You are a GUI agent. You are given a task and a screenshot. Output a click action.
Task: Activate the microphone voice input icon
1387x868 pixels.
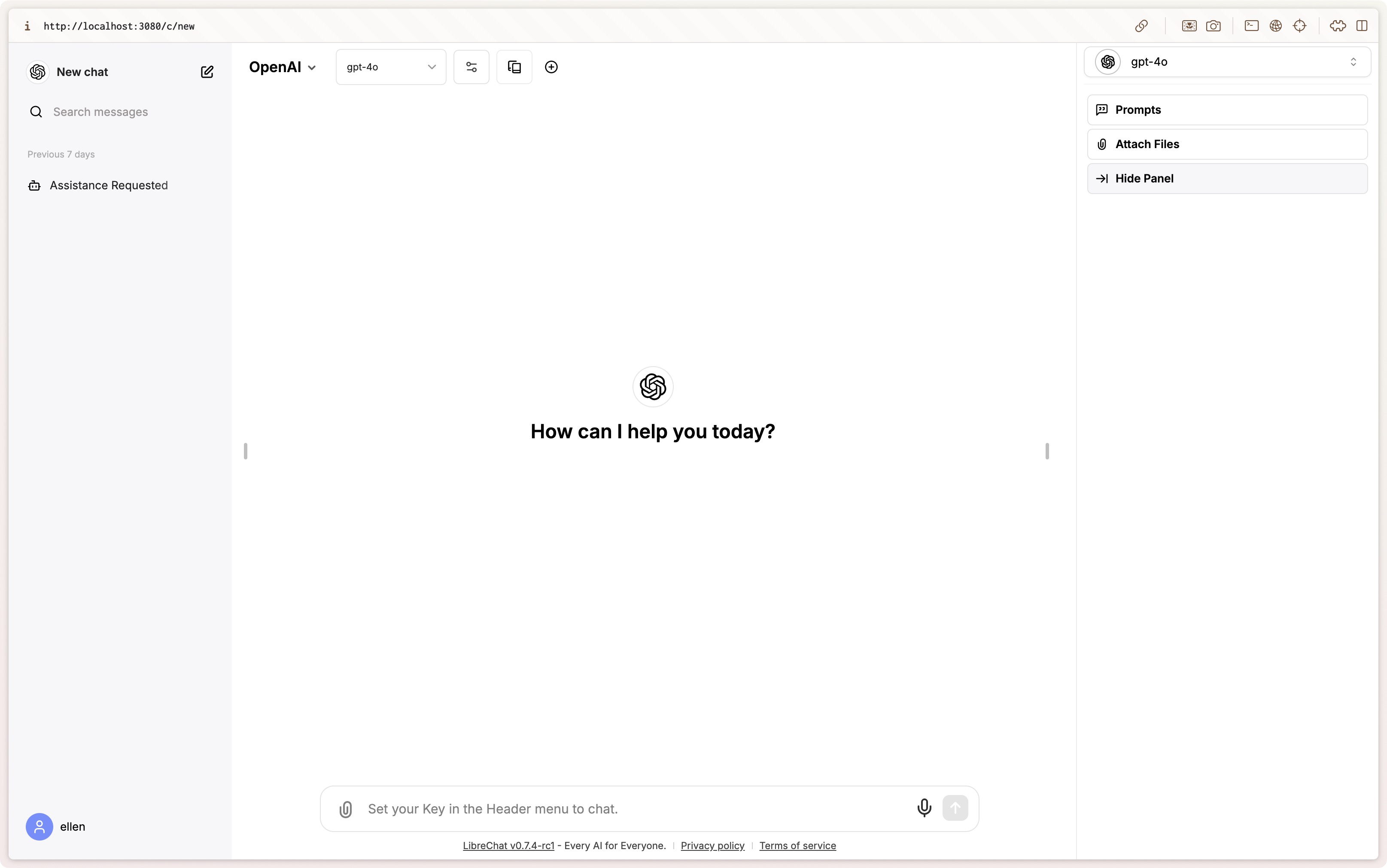coord(924,808)
